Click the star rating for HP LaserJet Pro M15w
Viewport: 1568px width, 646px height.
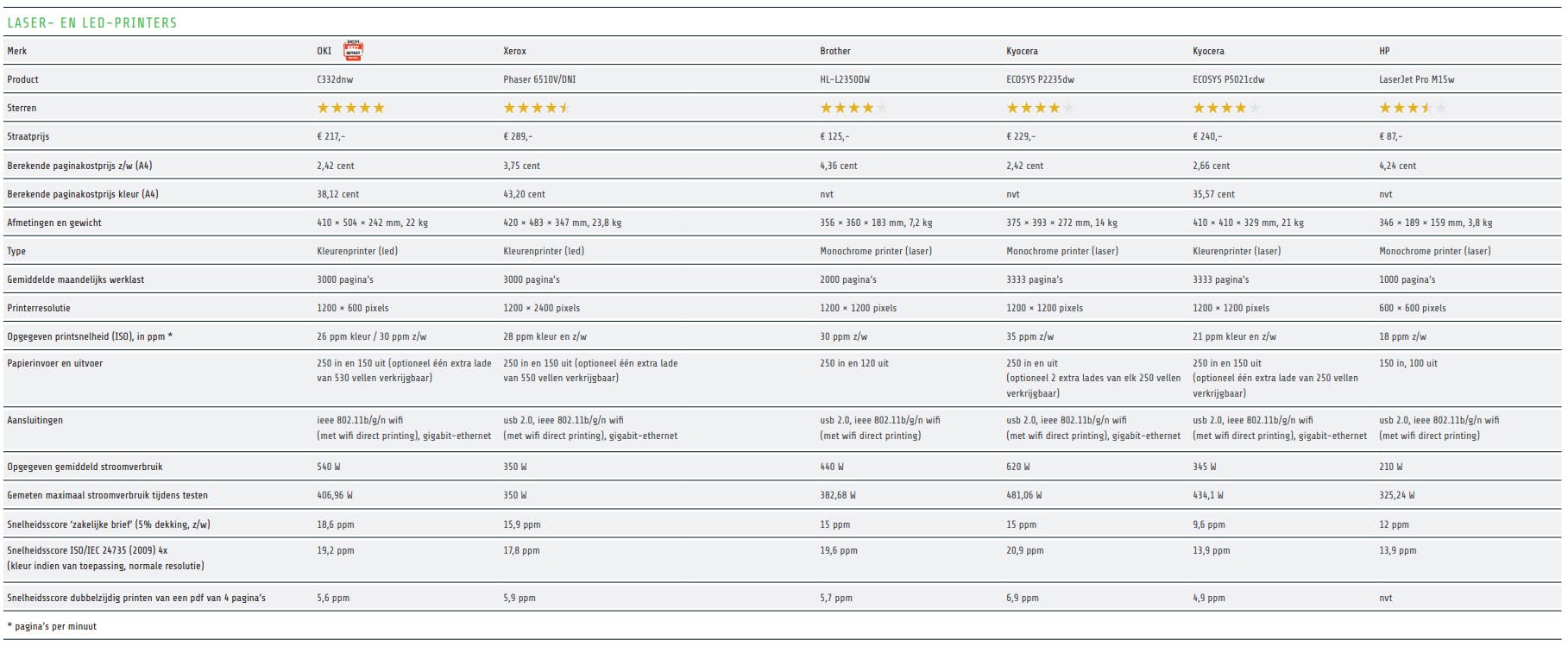[x=1413, y=108]
